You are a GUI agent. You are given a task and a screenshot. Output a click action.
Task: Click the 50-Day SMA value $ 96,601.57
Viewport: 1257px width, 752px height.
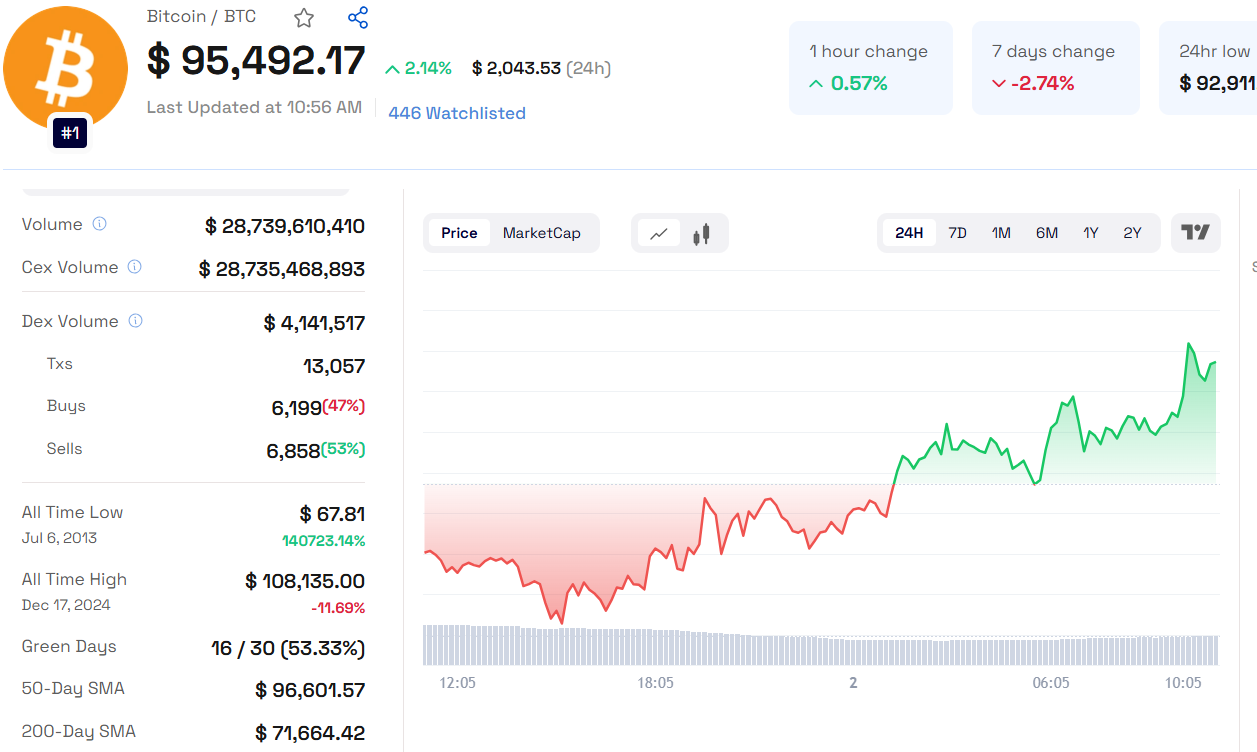[311, 691]
